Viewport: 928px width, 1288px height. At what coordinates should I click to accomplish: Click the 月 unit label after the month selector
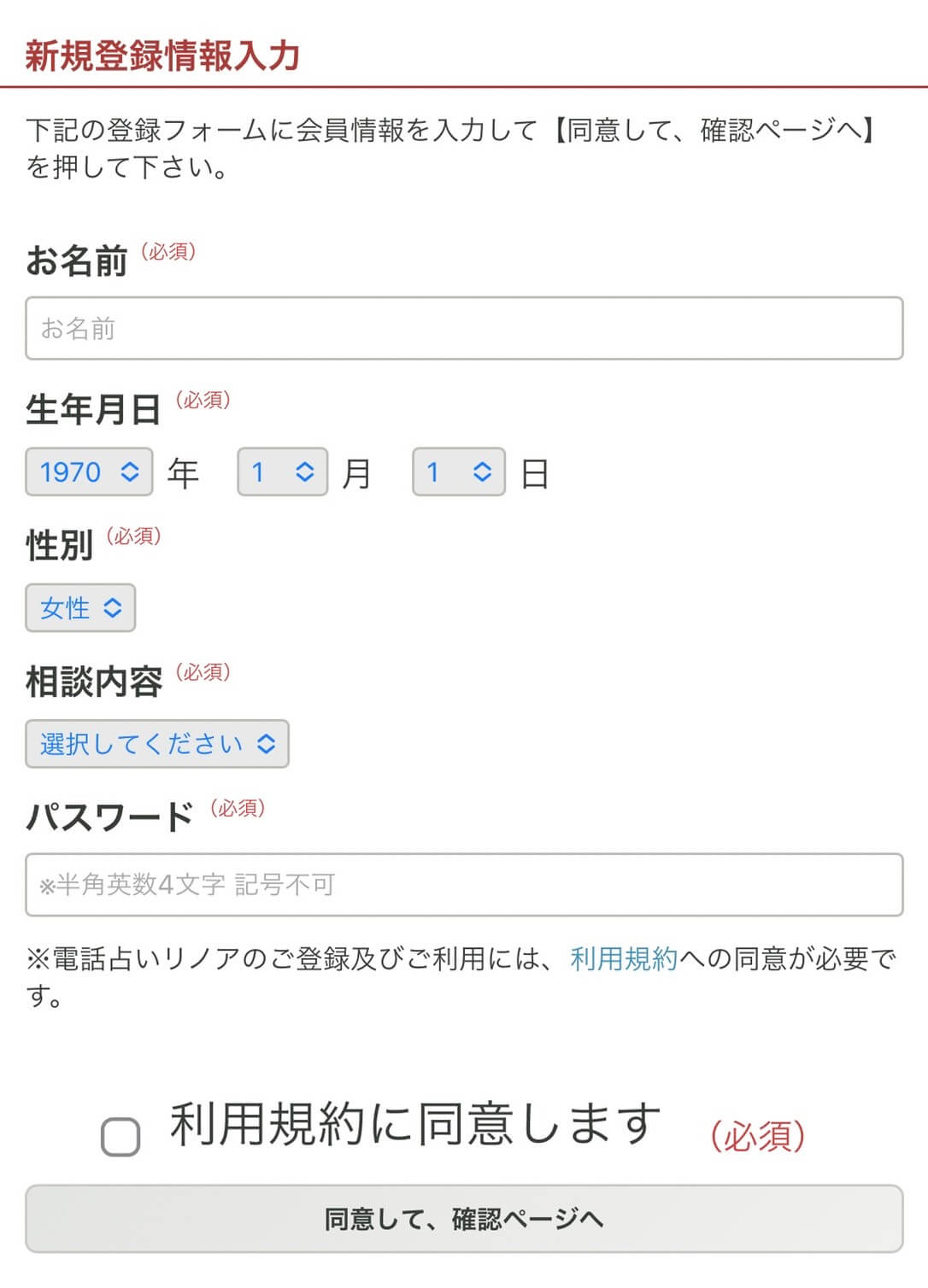coord(356,473)
